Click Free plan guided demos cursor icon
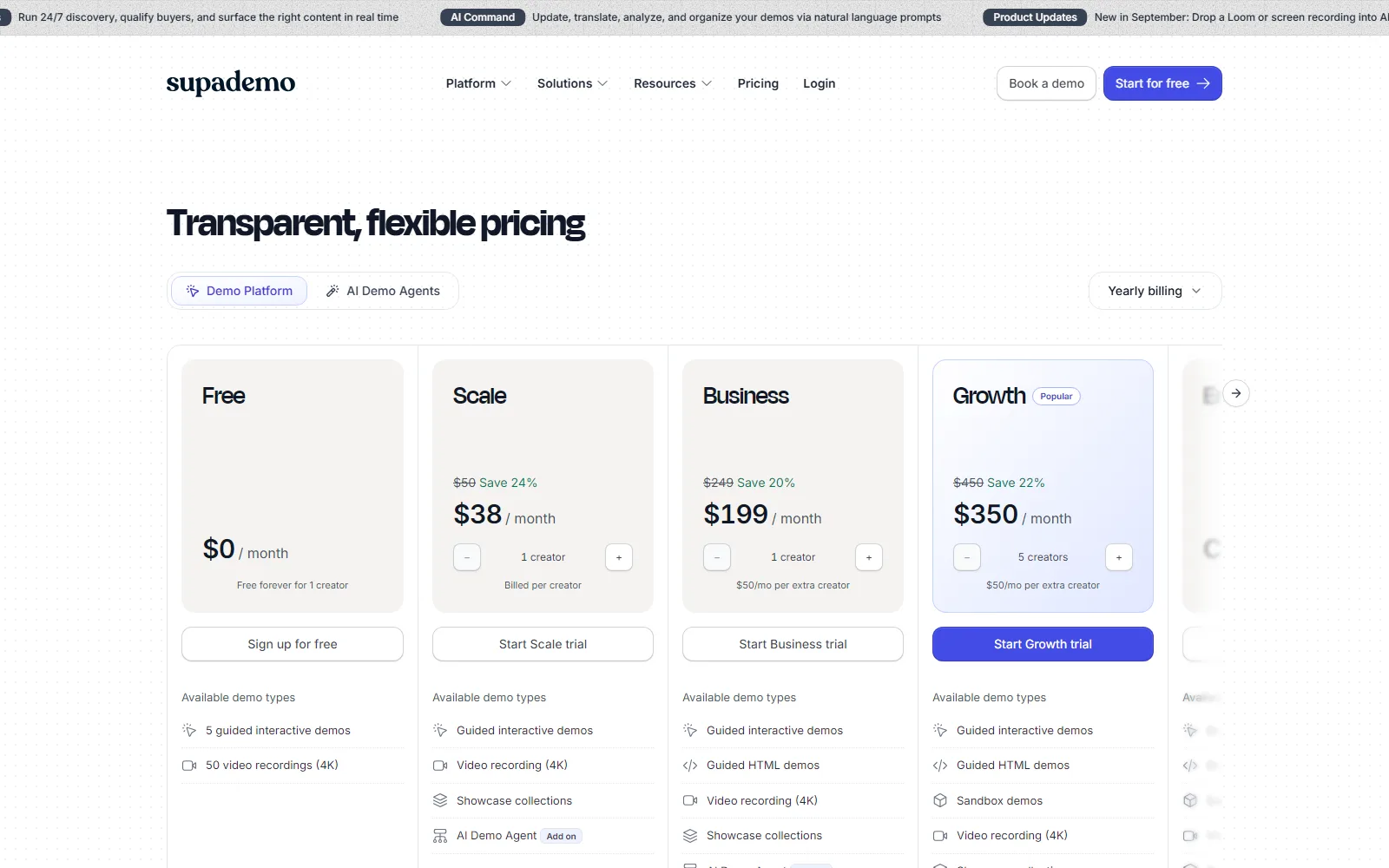 [189, 730]
